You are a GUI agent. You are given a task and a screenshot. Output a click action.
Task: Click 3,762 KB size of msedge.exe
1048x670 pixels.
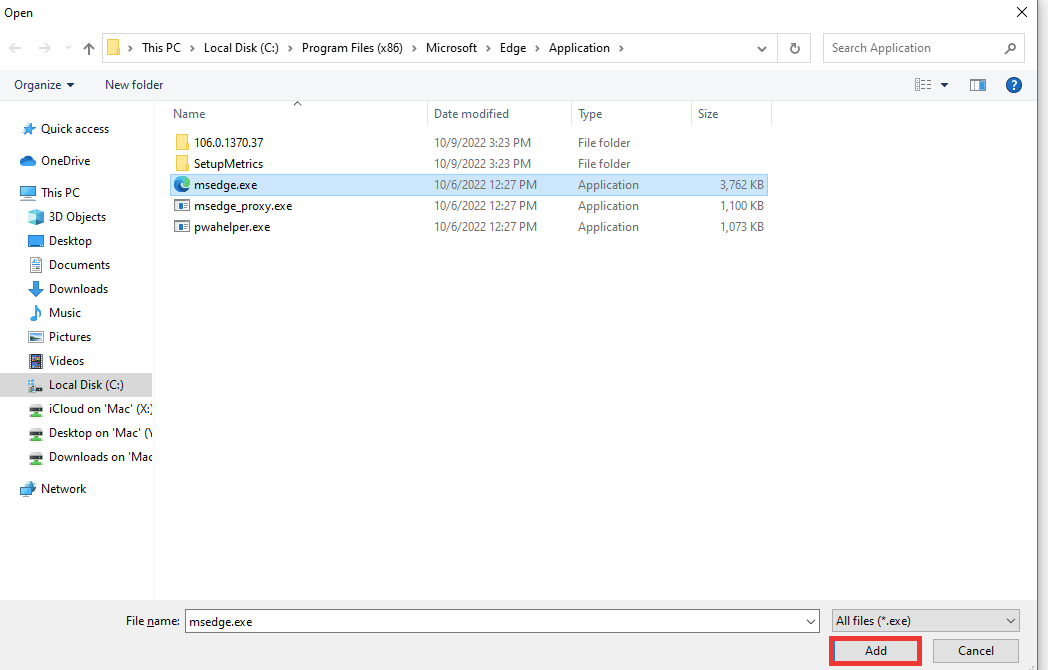point(741,185)
